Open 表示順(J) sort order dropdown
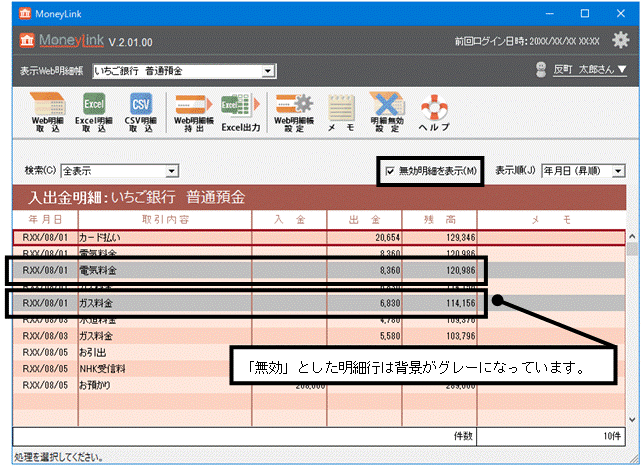Viewport: 642px width, 466px height. [618, 171]
